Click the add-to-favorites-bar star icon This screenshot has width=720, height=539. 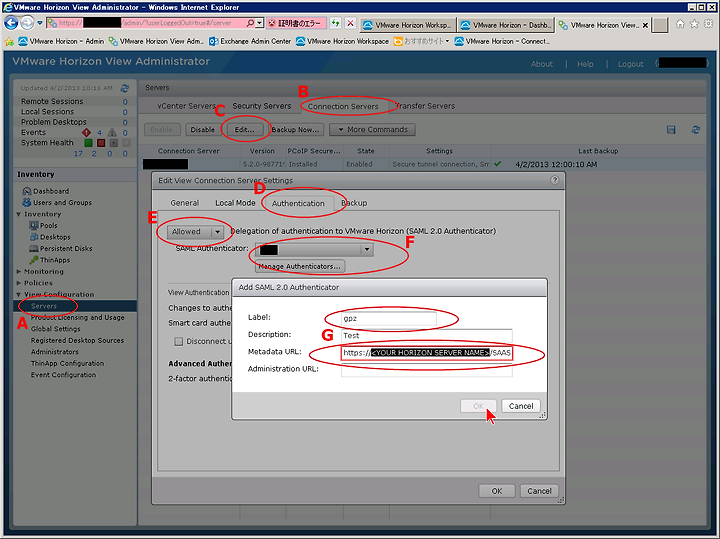point(9,41)
